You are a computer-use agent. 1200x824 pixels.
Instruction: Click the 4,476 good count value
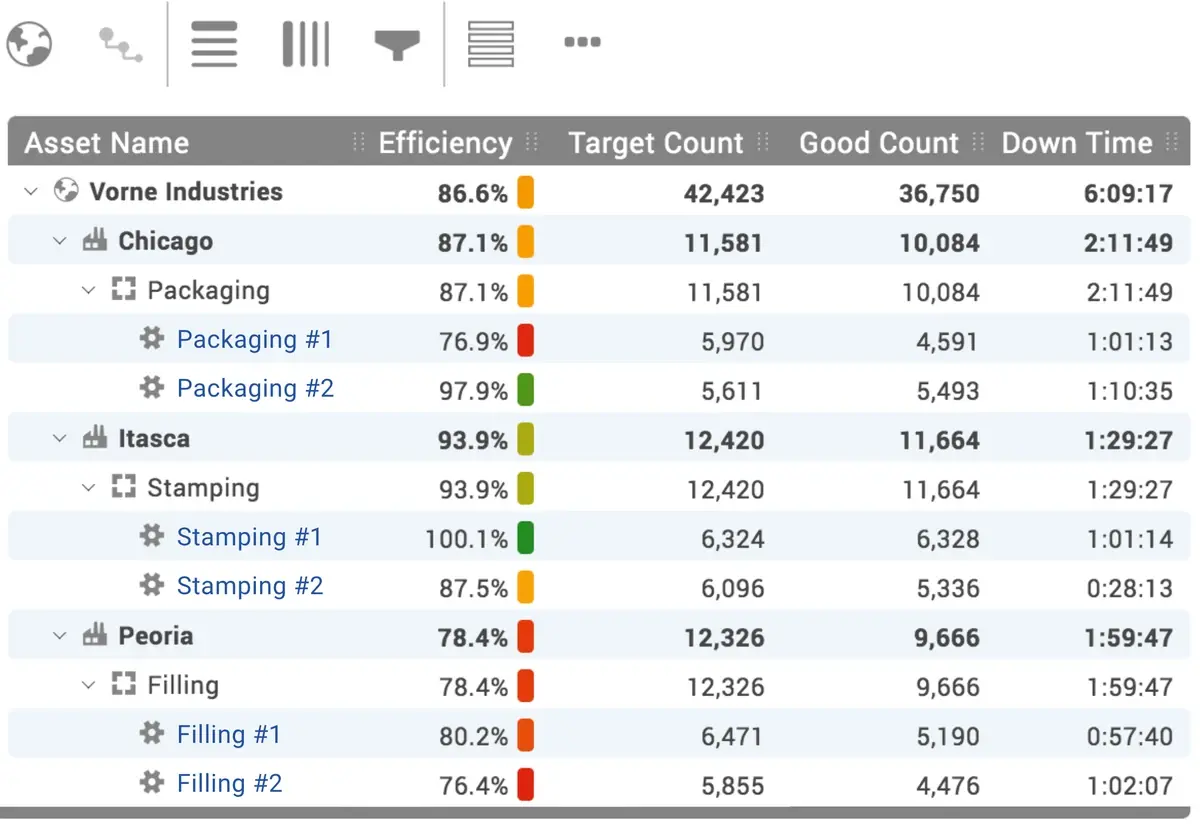(x=948, y=786)
